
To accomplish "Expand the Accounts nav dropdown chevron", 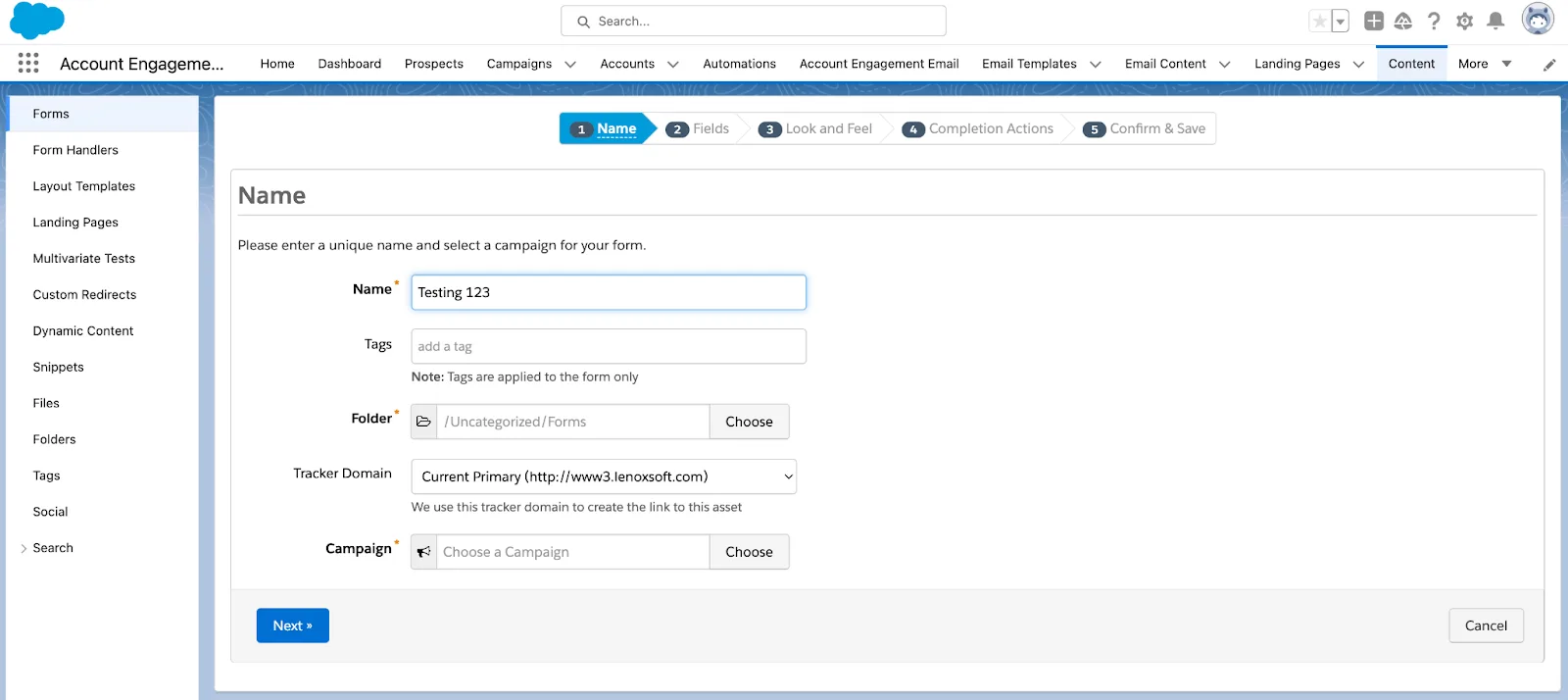I will [673, 65].
